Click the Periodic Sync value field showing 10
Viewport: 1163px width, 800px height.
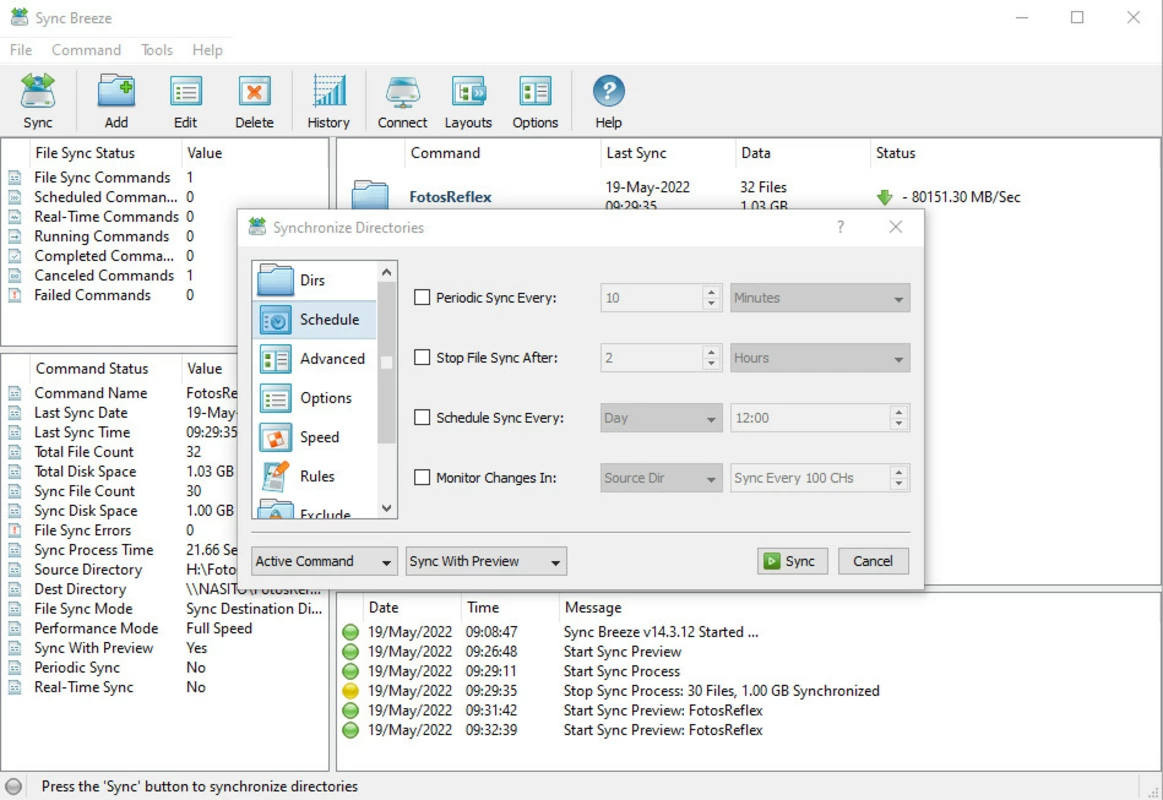tap(651, 298)
